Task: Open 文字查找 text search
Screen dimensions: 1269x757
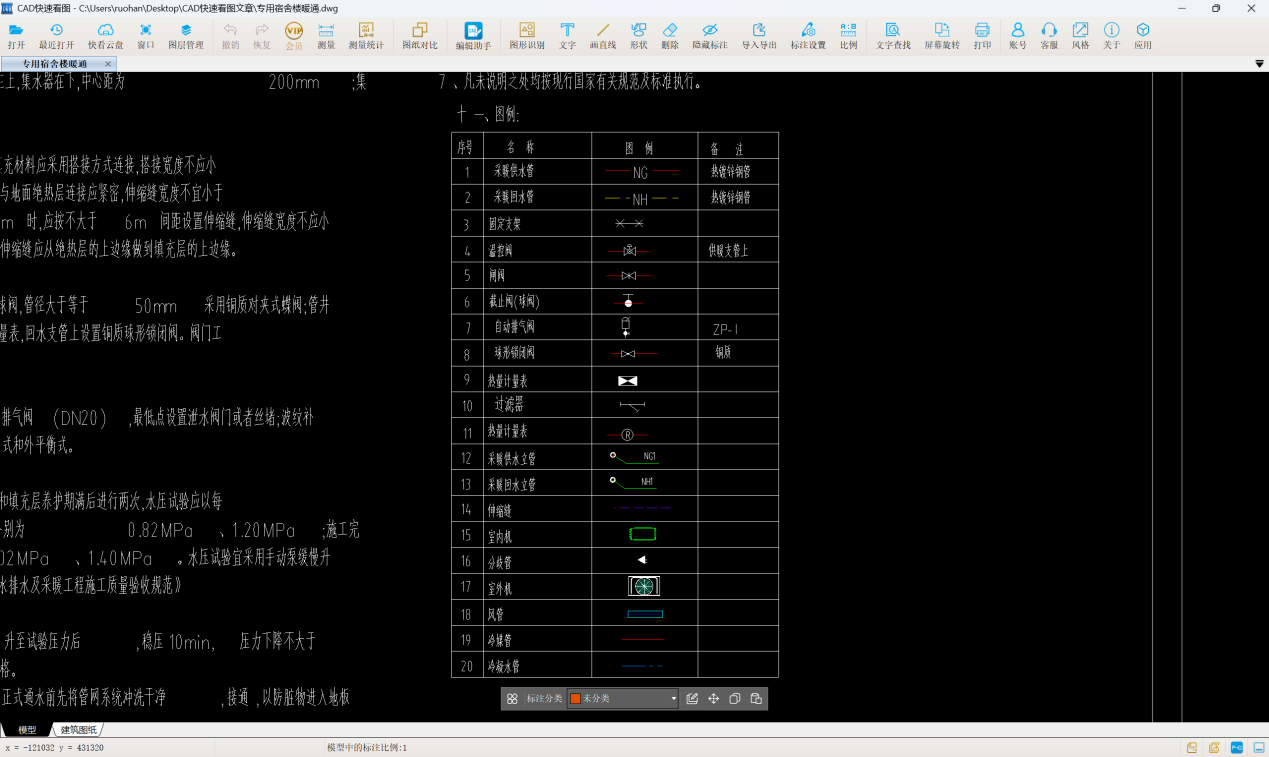Action: pos(892,36)
